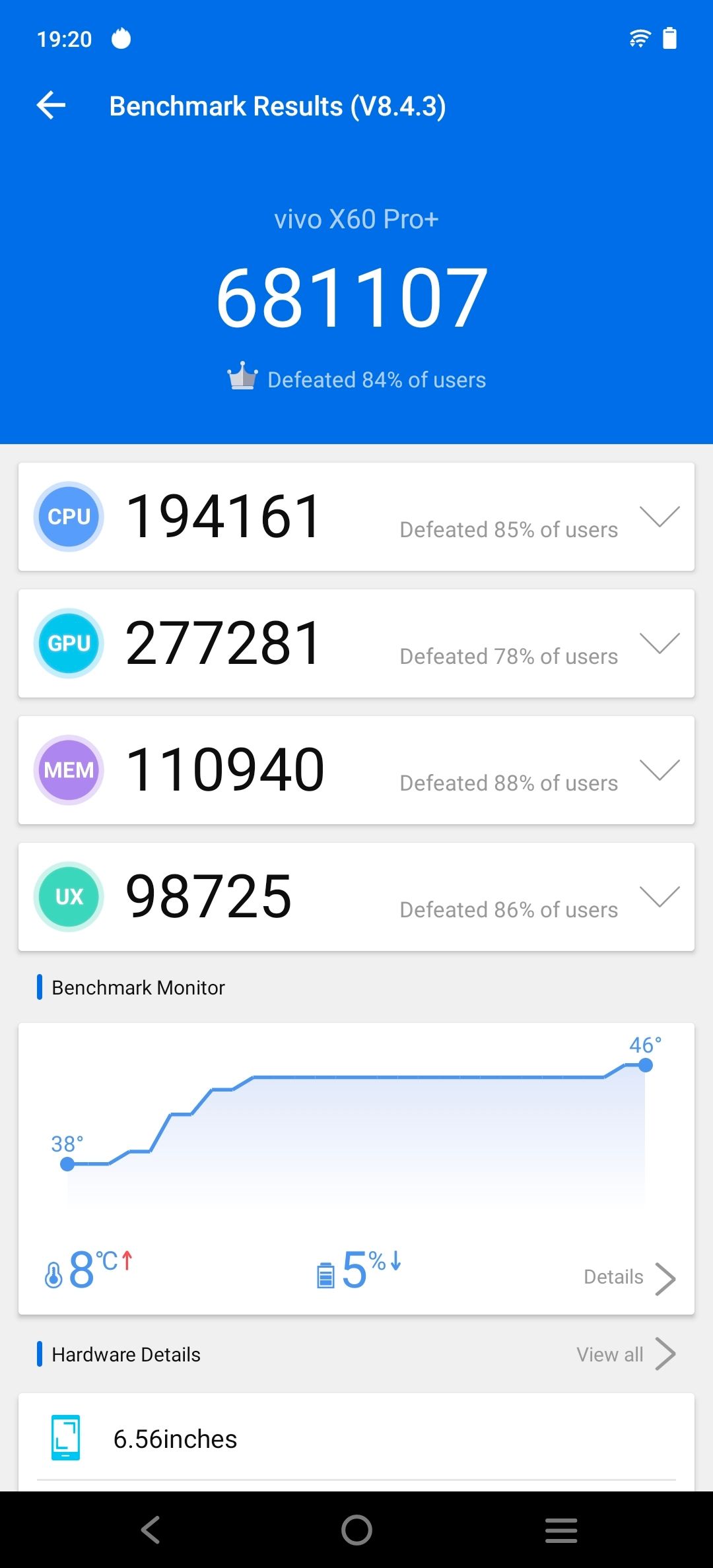This screenshot has height=1568, width=713.
Task: Tap the Wi-Fi status bar icon
Action: tap(640, 38)
